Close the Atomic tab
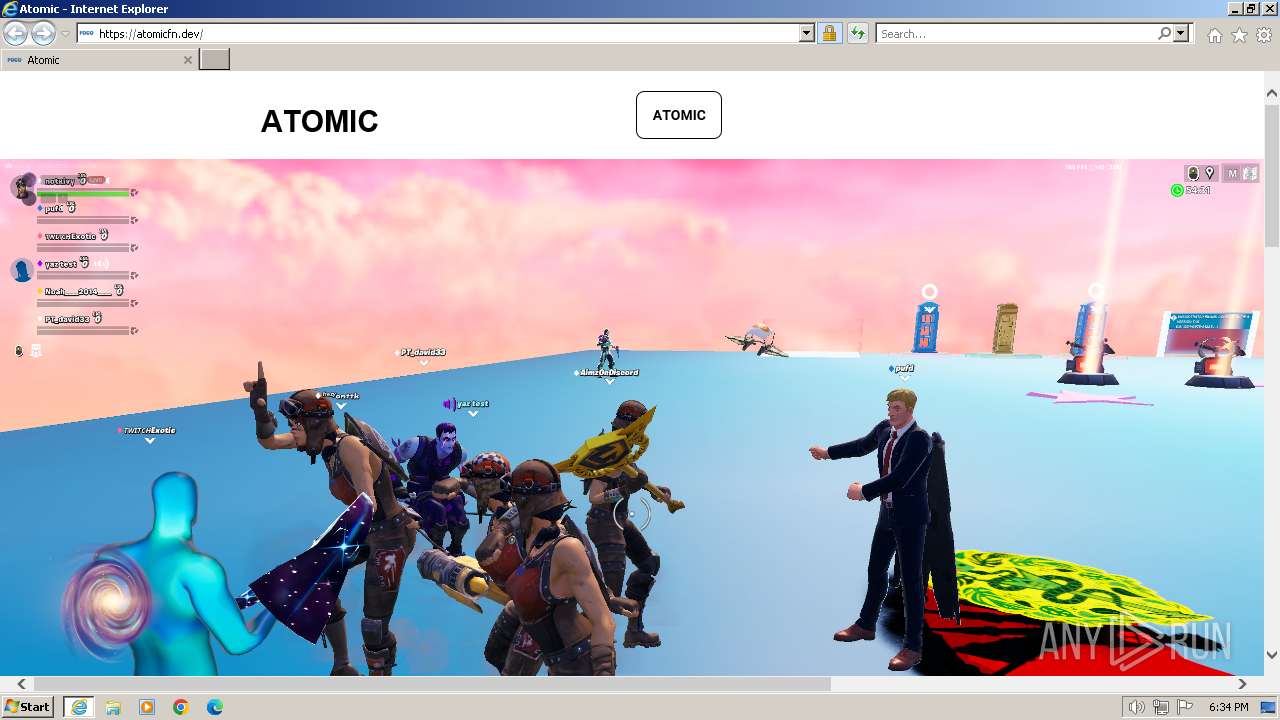This screenshot has width=1280, height=720. coord(187,60)
